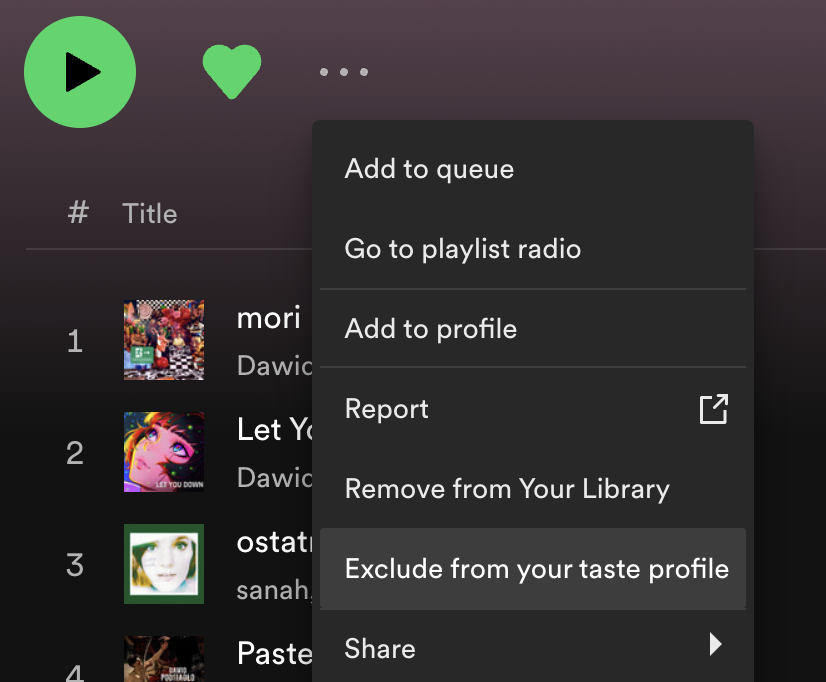Click the mori song title
This screenshot has width=826, height=682.
click(268, 318)
